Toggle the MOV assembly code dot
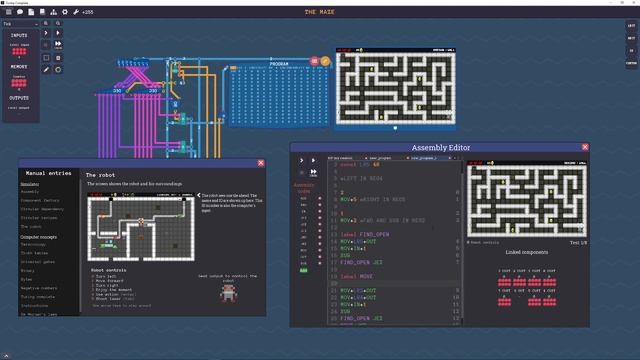This screenshot has height=360, width=640. coord(320,250)
